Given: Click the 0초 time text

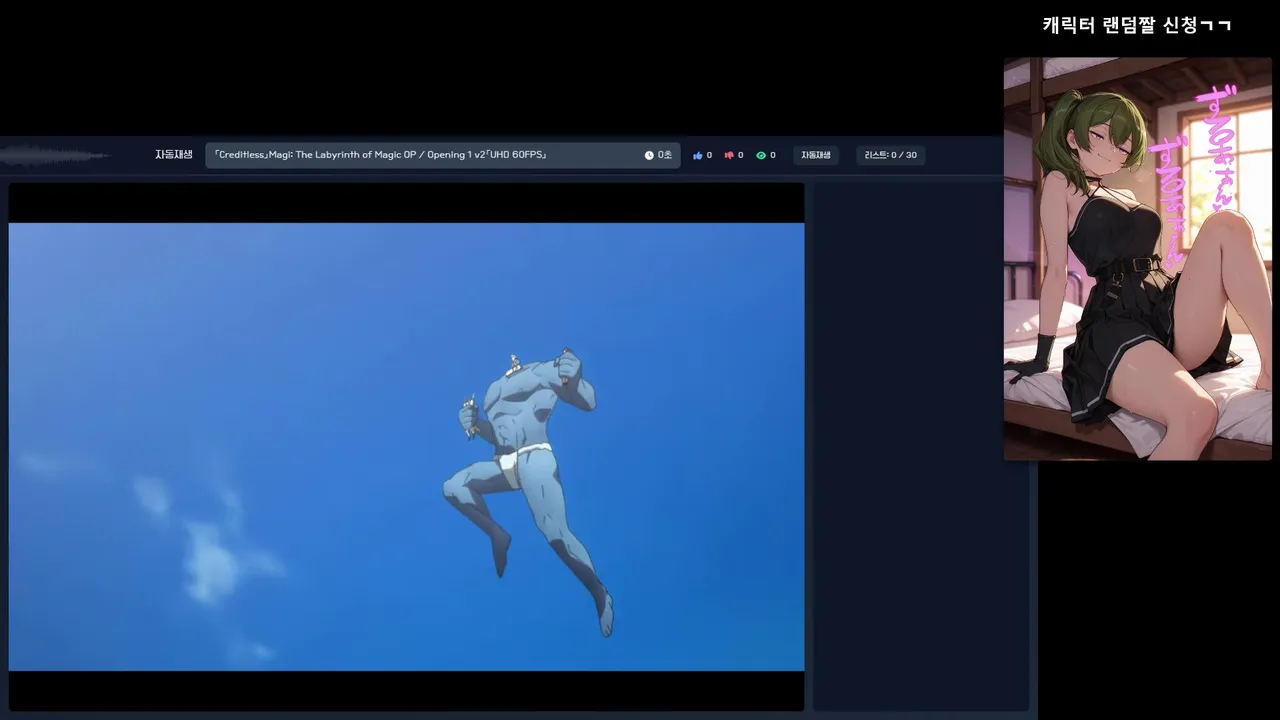Looking at the screenshot, I should click(x=665, y=156).
